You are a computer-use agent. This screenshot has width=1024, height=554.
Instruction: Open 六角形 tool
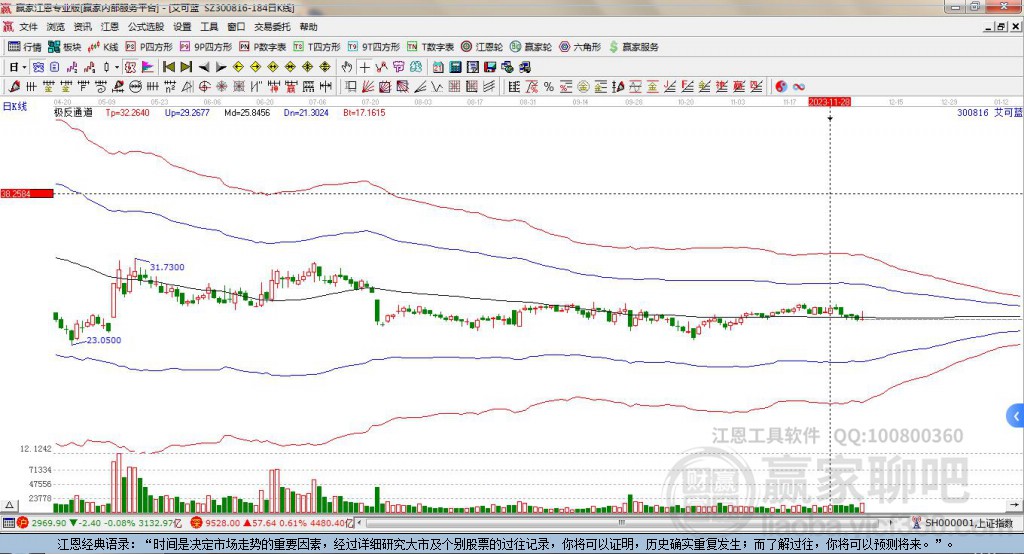580,47
